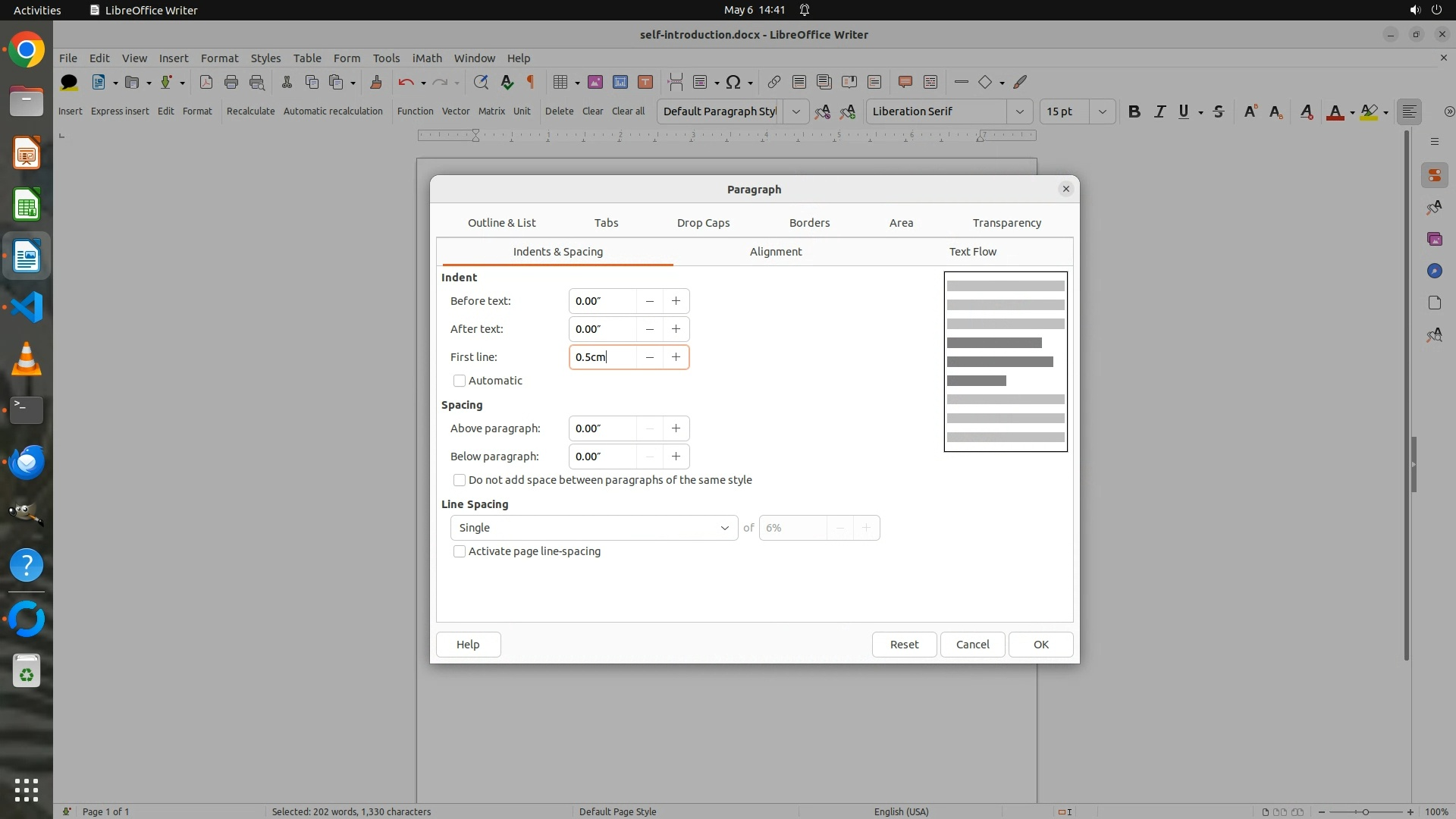Click the Insert Hyperlink icon
Viewport: 1456px width, 819px height.
coord(773,82)
